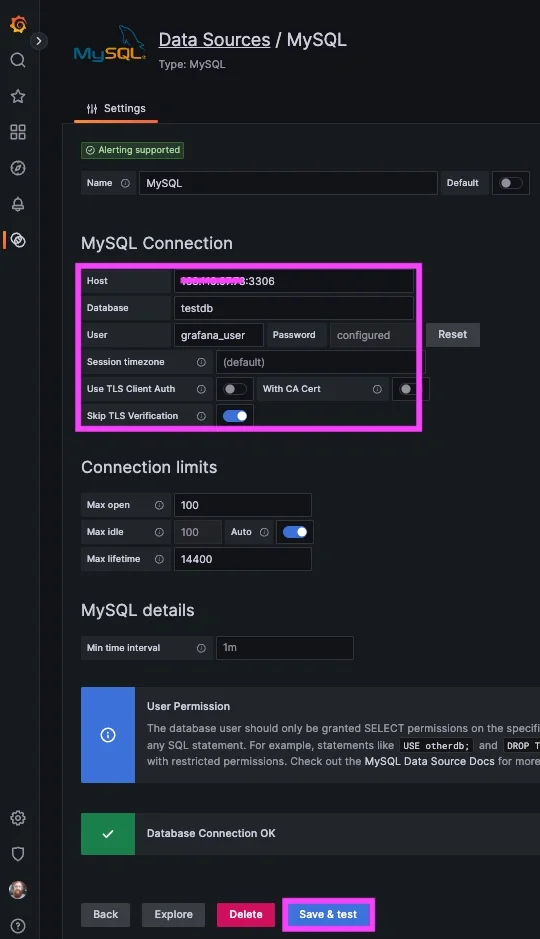This screenshot has width=540, height=939.
Task: Expand the sidebar with the chevron arrow
Action: point(38,41)
